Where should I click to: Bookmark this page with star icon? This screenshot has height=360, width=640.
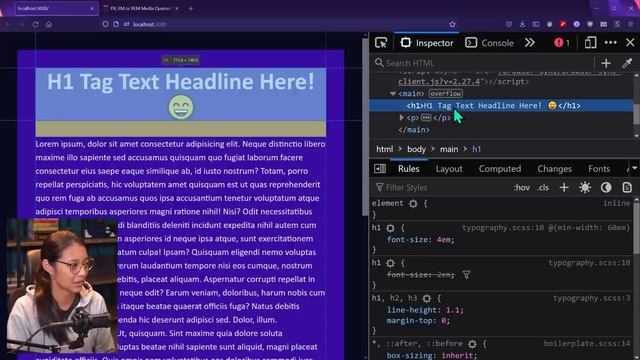point(452,24)
